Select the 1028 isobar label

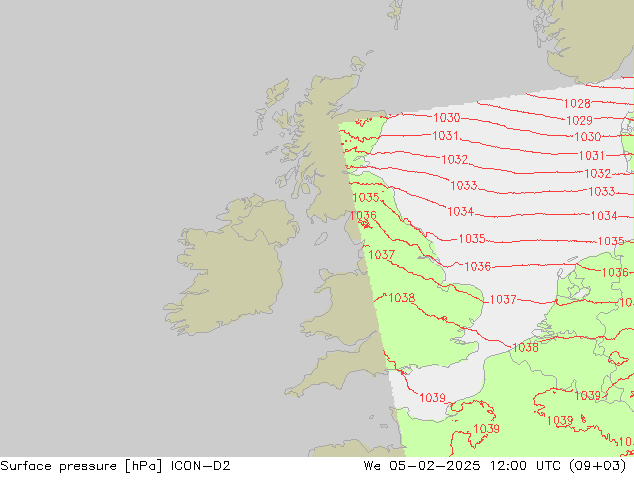(x=577, y=103)
